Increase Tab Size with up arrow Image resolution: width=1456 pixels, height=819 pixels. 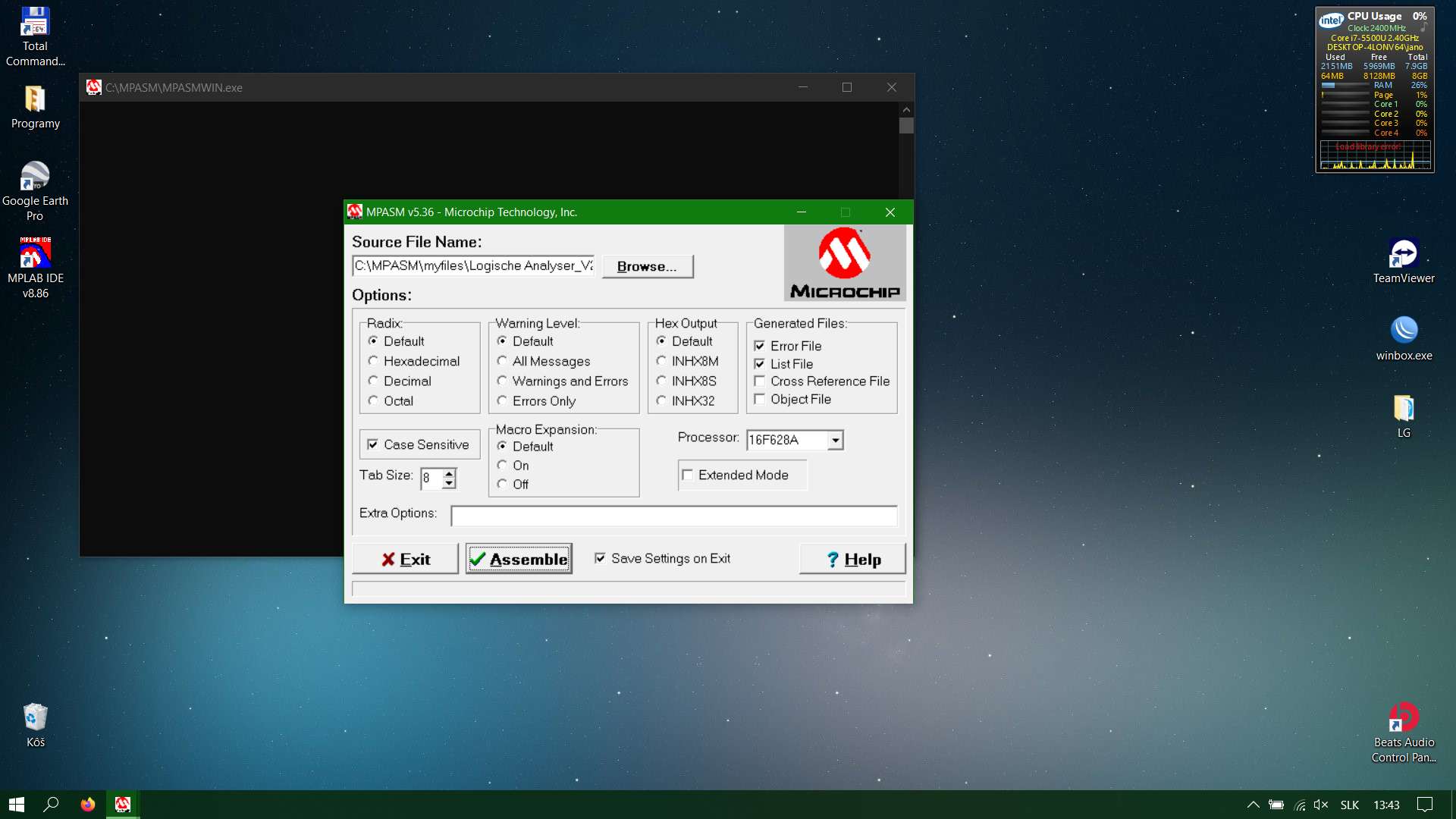(x=449, y=473)
